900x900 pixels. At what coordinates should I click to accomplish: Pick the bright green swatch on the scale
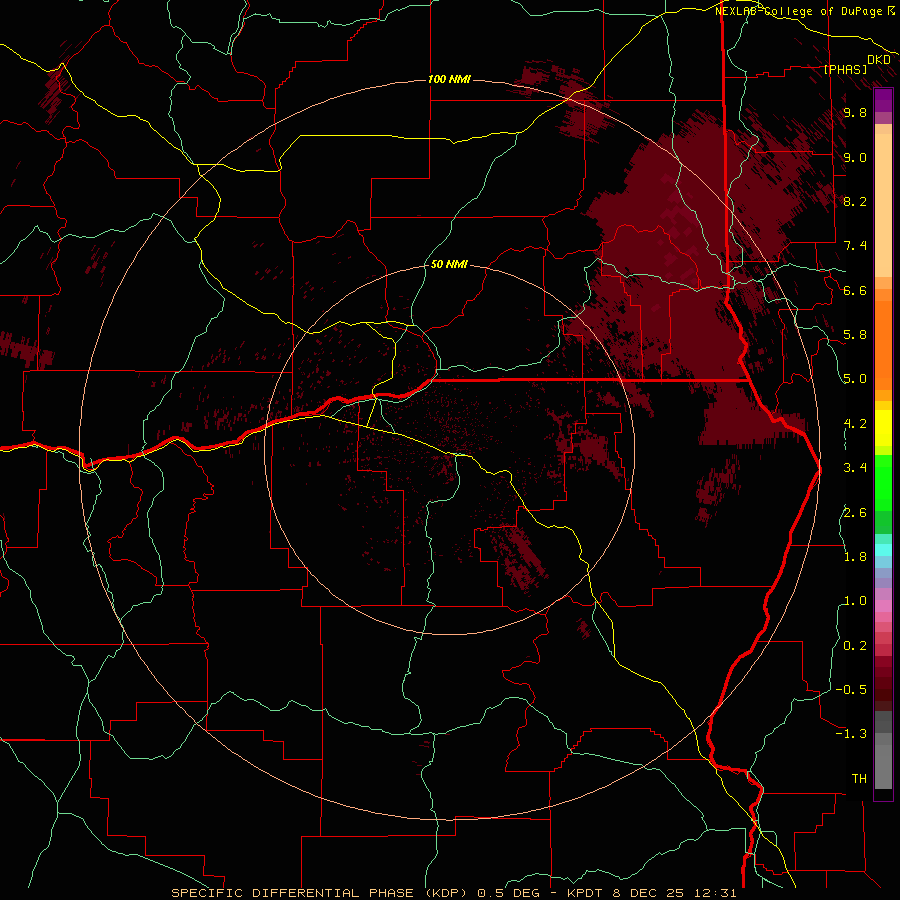pyautogui.click(x=883, y=482)
